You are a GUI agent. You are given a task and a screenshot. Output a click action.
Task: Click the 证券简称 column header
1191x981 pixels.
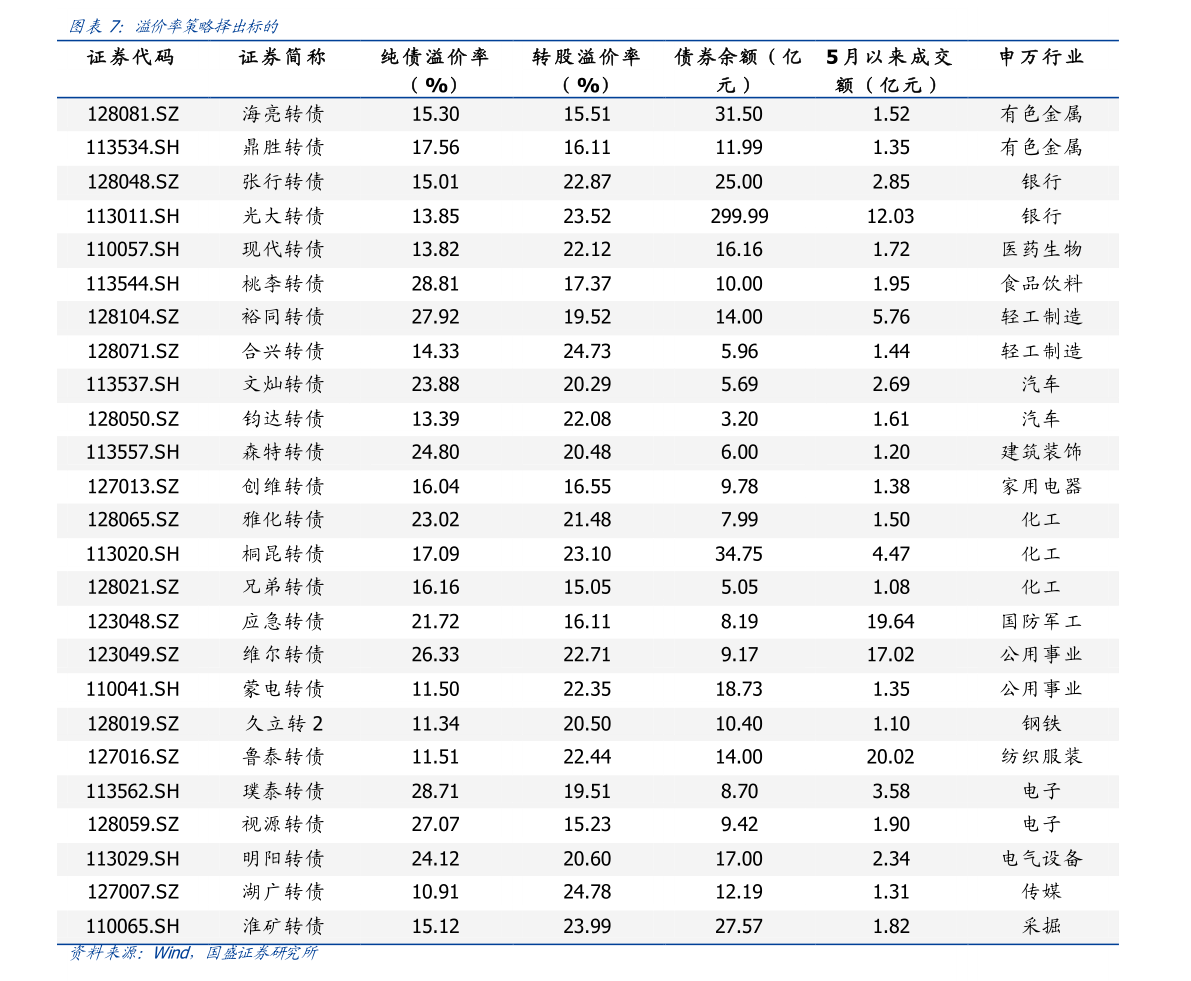click(282, 58)
